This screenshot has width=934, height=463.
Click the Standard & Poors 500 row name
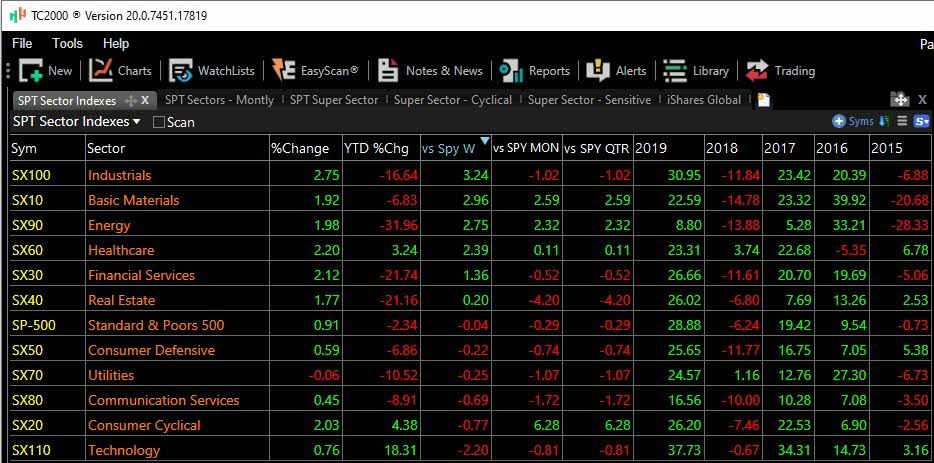156,325
